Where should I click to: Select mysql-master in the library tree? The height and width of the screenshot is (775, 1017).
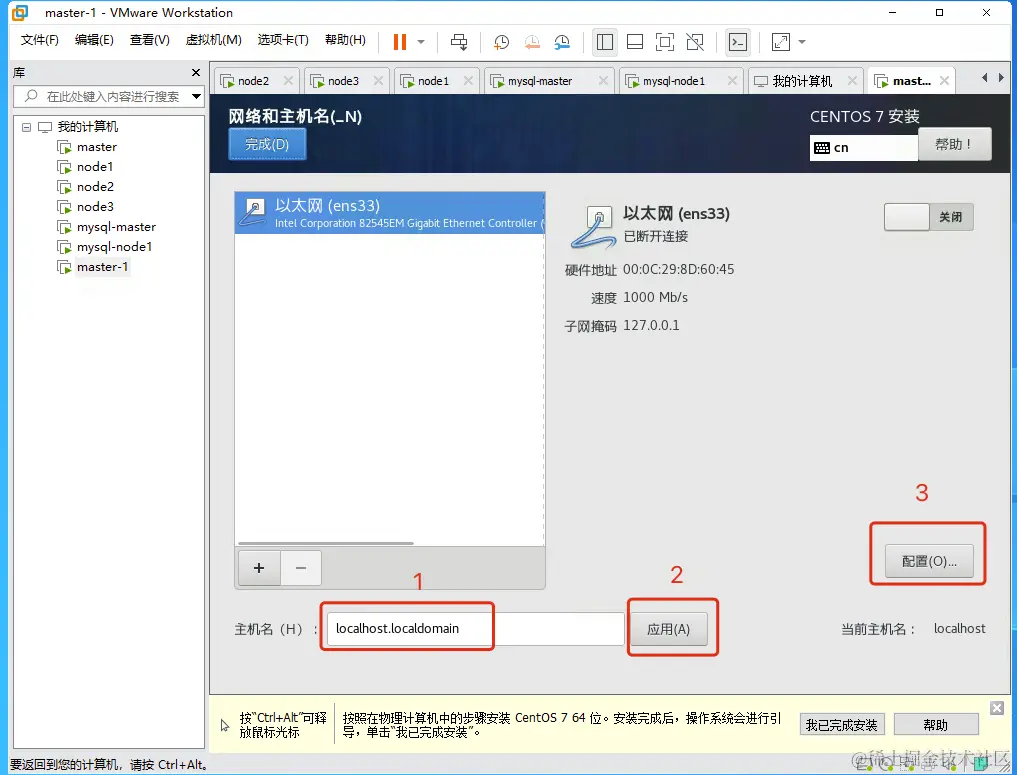click(116, 227)
